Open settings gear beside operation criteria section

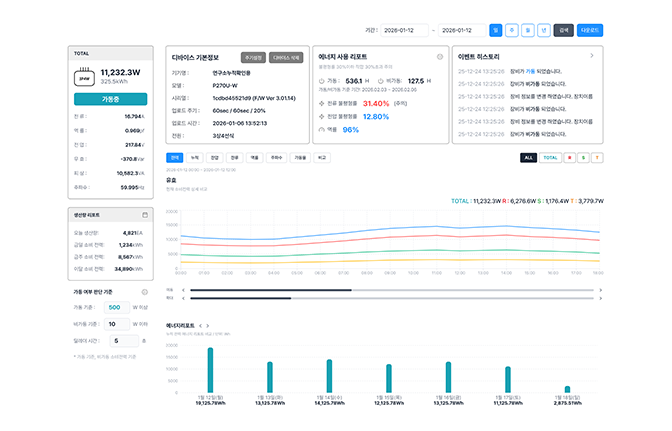coord(146,292)
